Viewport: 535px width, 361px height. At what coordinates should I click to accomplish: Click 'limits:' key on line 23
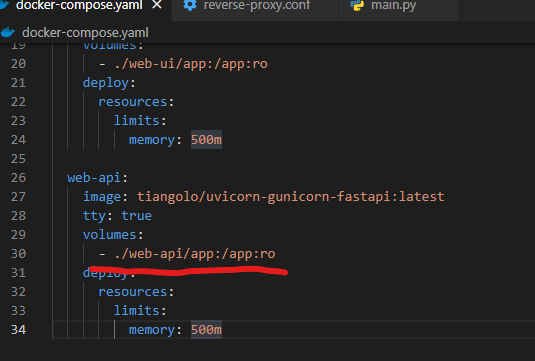[x=140, y=121]
